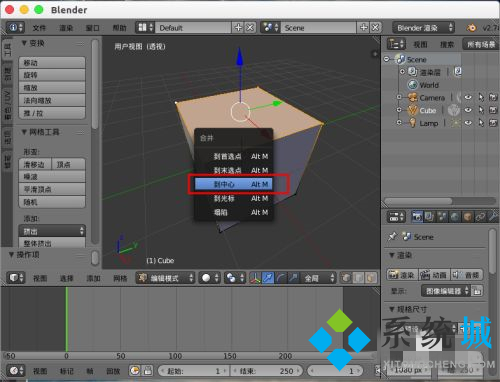Open the properties editor type selector
The height and width of the screenshot is (382, 500).
pos(396,217)
